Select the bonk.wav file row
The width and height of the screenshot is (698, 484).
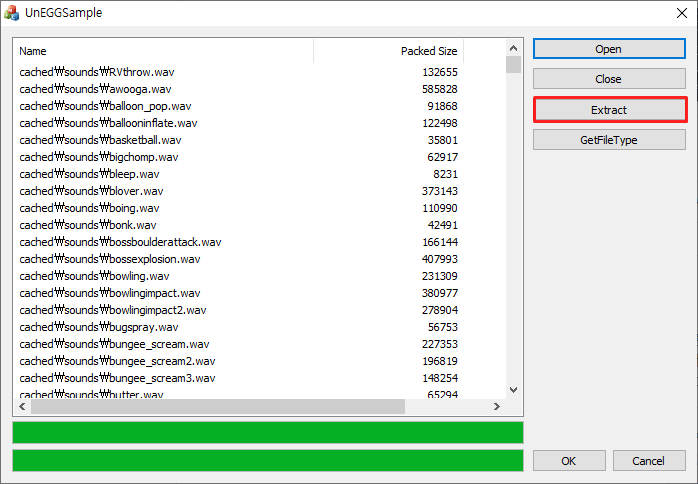(238, 225)
